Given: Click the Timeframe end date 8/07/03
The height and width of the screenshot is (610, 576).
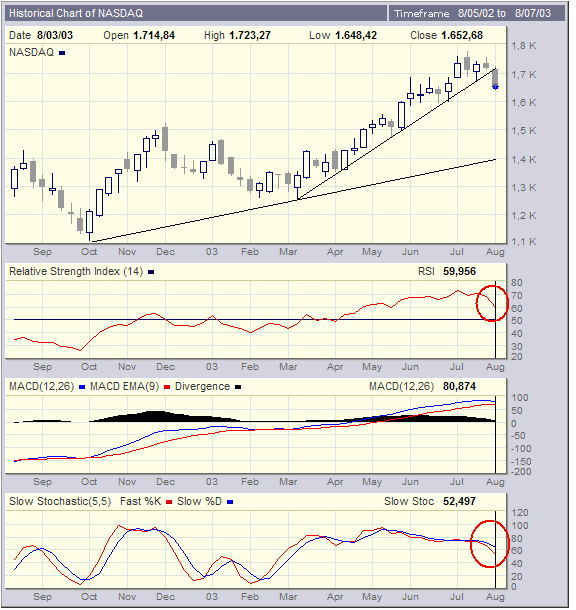Looking at the screenshot, I should point(533,14).
